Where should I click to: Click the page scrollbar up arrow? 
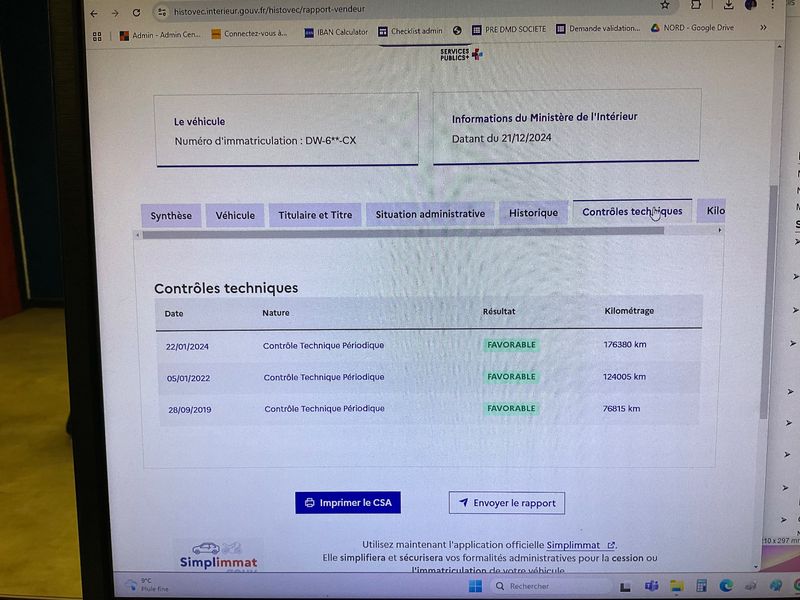(x=779, y=46)
